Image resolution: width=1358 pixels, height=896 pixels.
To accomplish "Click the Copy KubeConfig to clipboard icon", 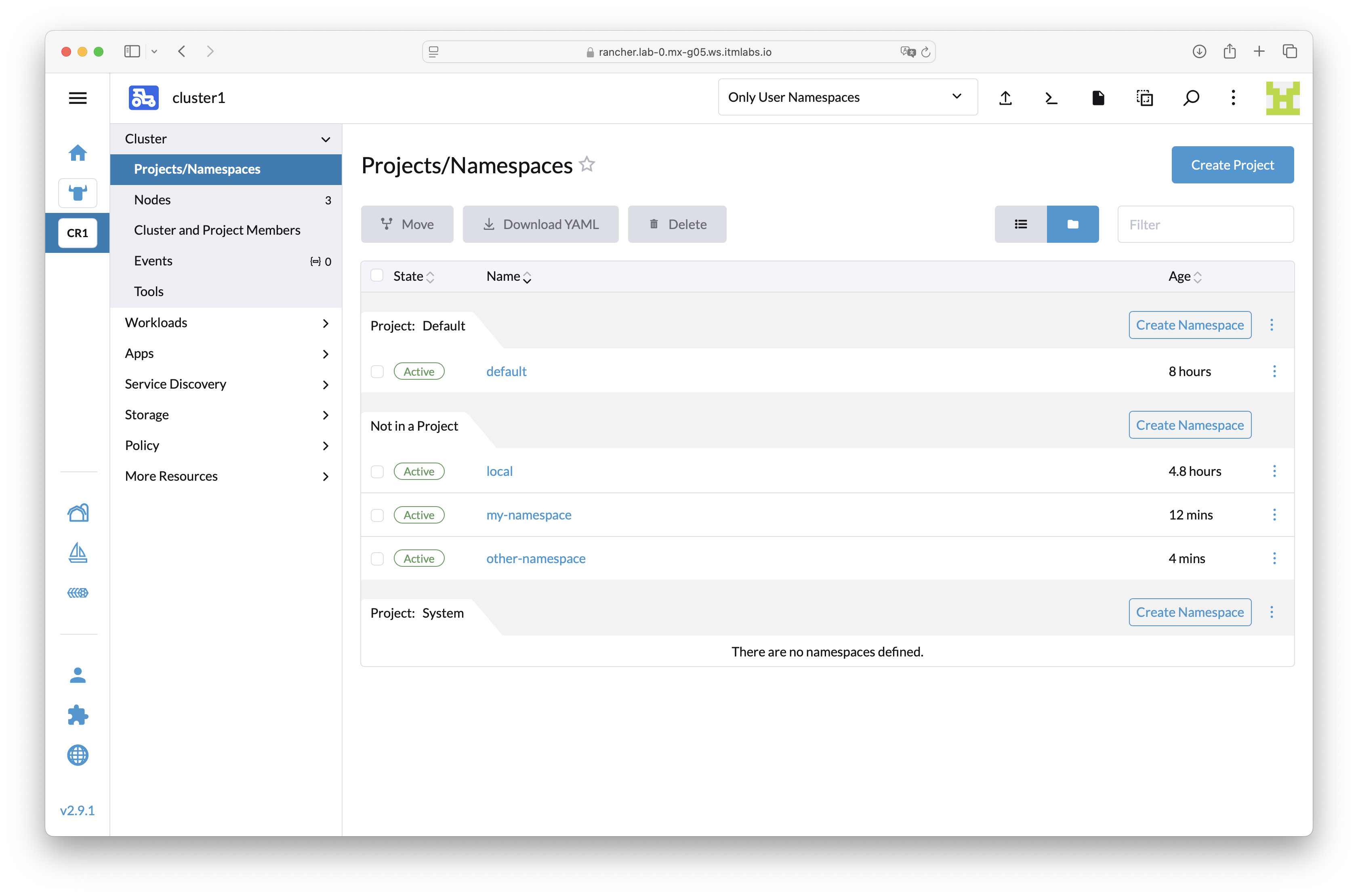I will (x=1144, y=98).
